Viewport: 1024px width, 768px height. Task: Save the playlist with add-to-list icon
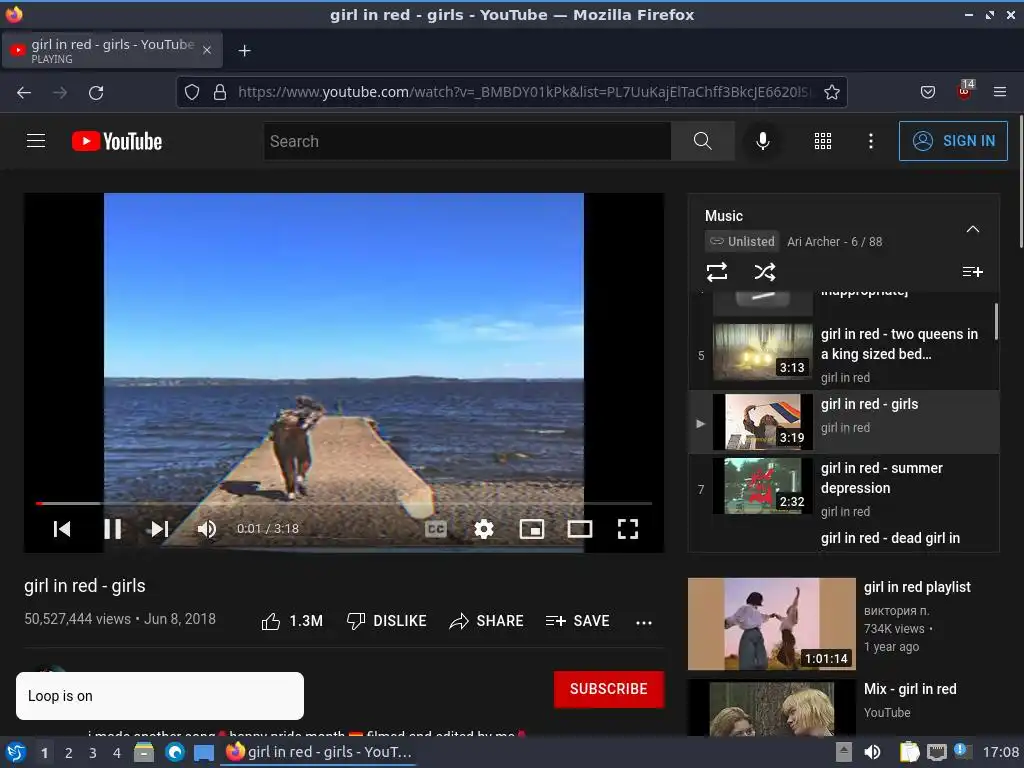(972, 272)
